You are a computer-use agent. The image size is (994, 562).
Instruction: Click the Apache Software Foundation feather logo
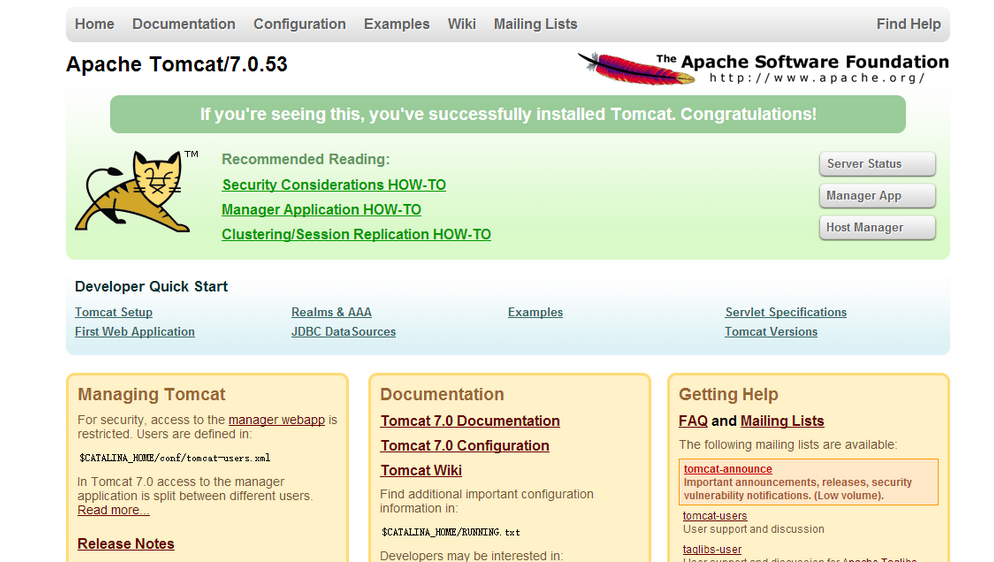(x=763, y=68)
